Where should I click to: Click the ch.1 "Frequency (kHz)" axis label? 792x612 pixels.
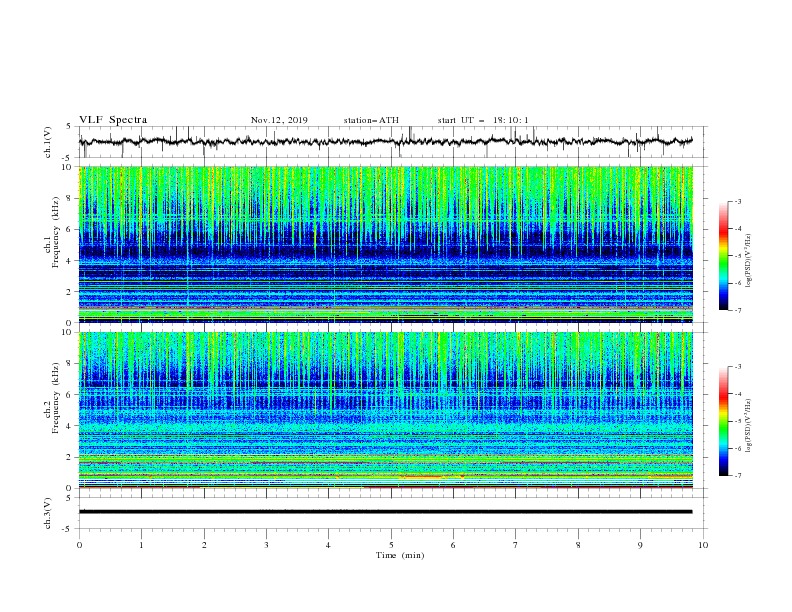click(x=56, y=232)
